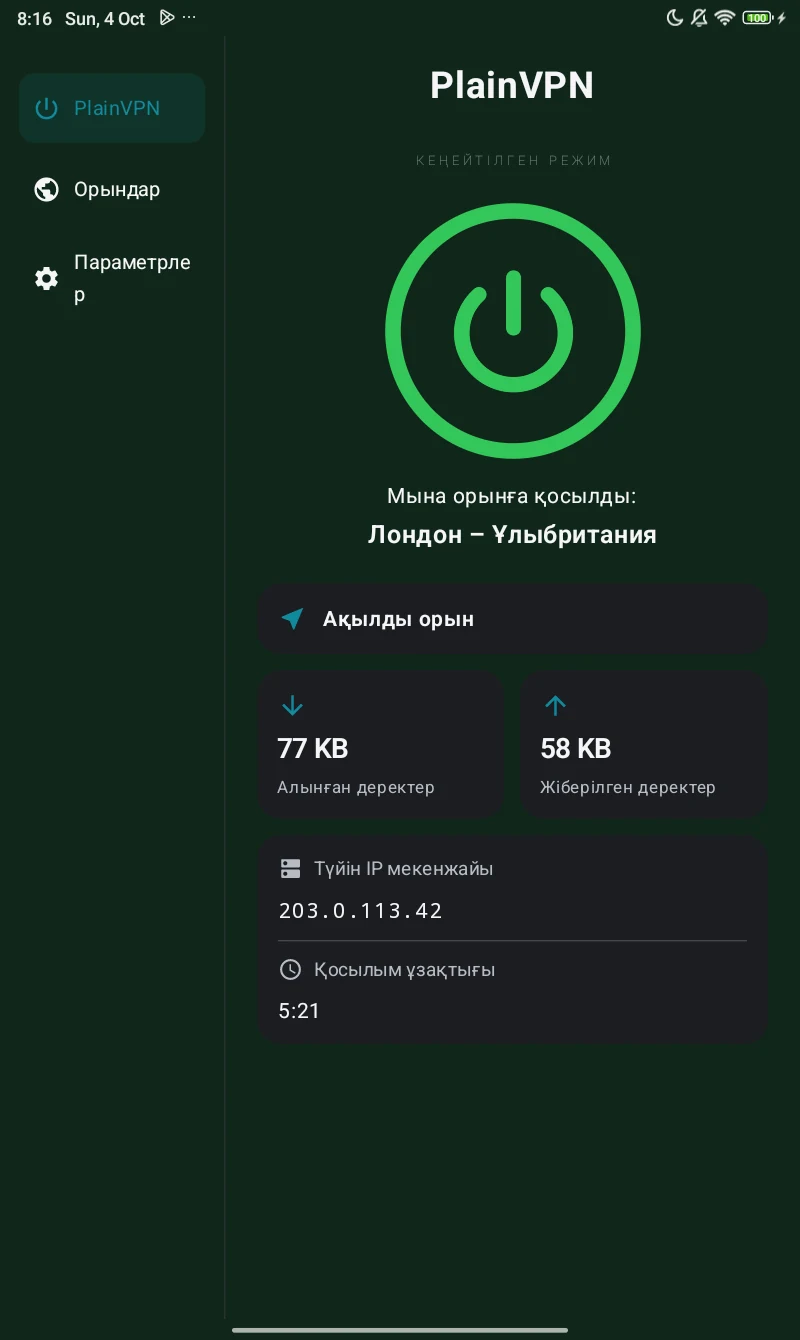This screenshot has height=1340, width=800.
Task: Click the gear icon beside Параметрлер
Action: [x=46, y=278]
